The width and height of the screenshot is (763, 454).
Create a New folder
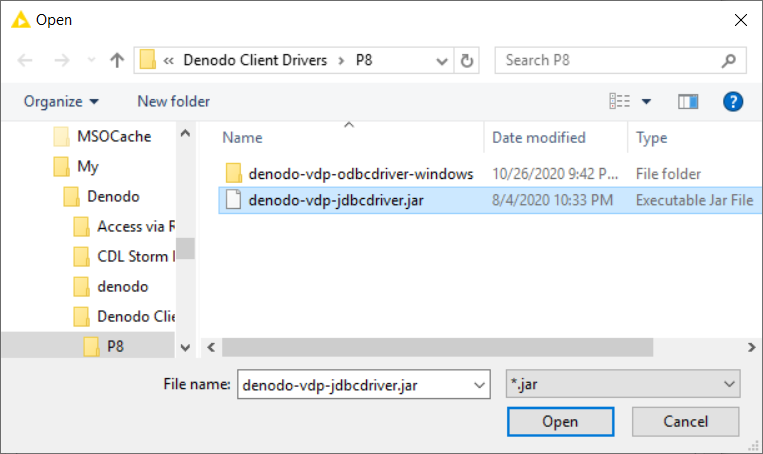(x=174, y=101)
